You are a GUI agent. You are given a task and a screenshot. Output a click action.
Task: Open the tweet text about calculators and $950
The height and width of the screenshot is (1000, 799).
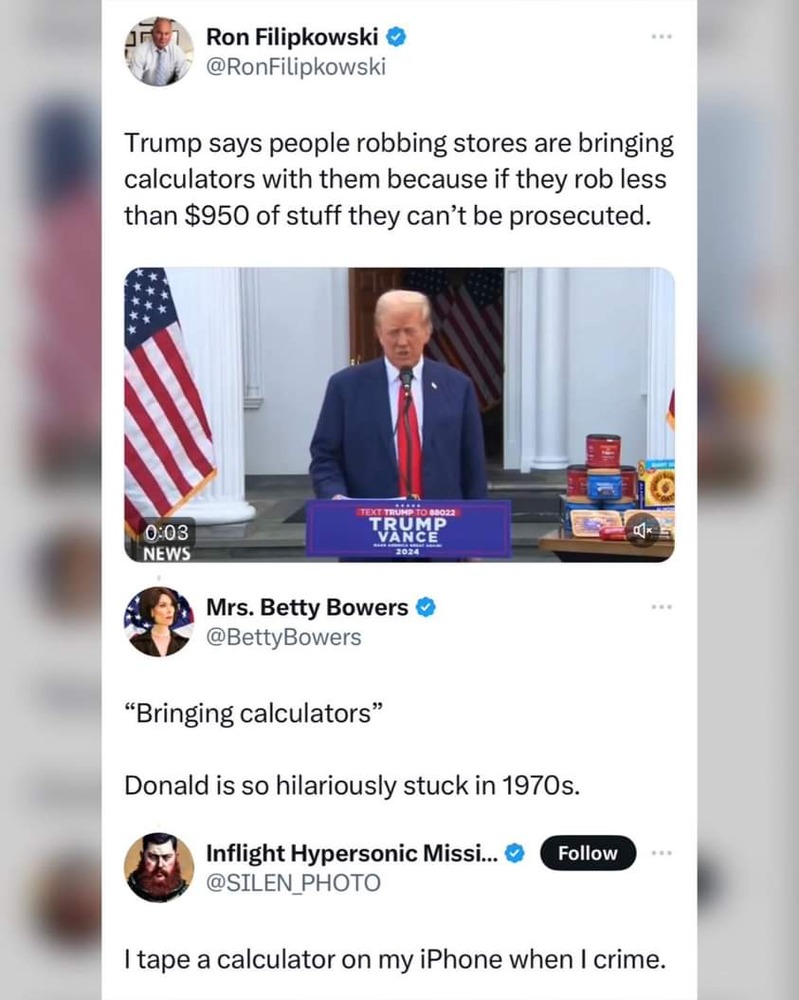point(399,179)
